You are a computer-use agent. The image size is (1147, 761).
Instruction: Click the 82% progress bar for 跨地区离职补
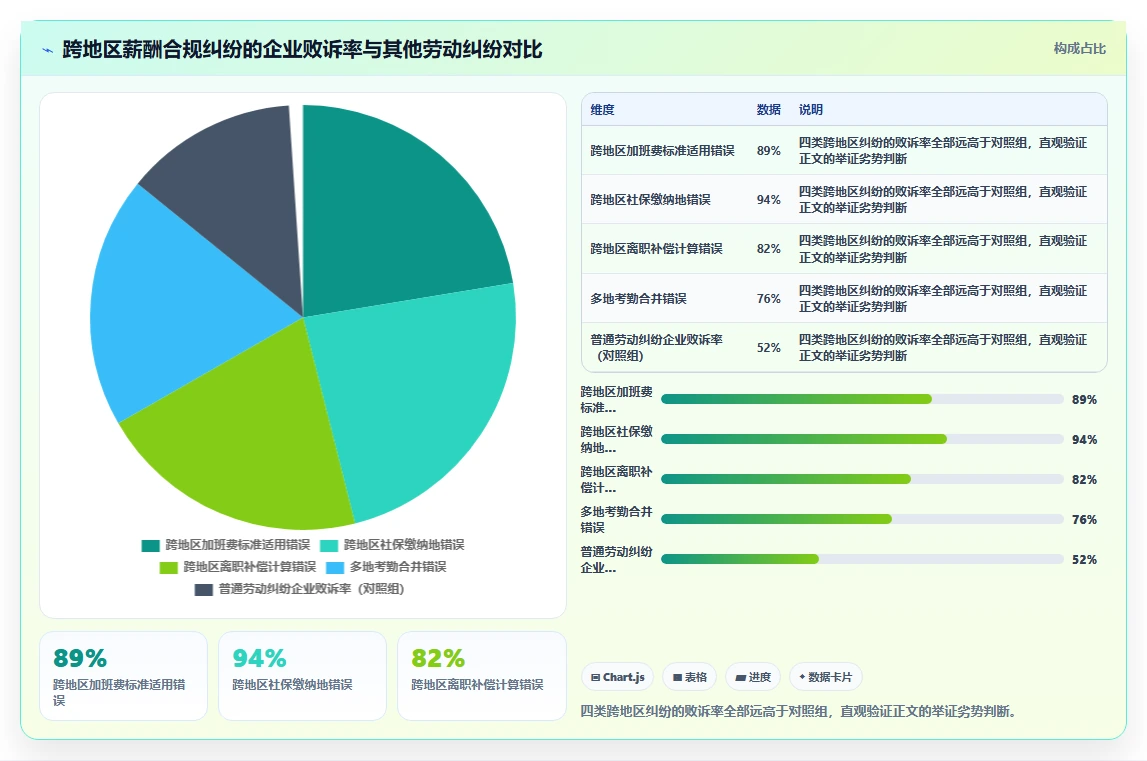tap(862, 479)
